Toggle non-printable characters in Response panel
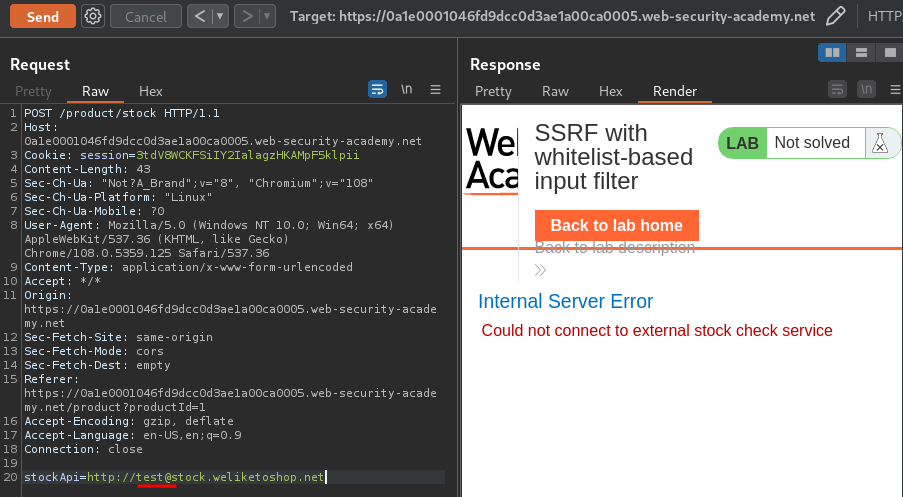 (866, 89)
